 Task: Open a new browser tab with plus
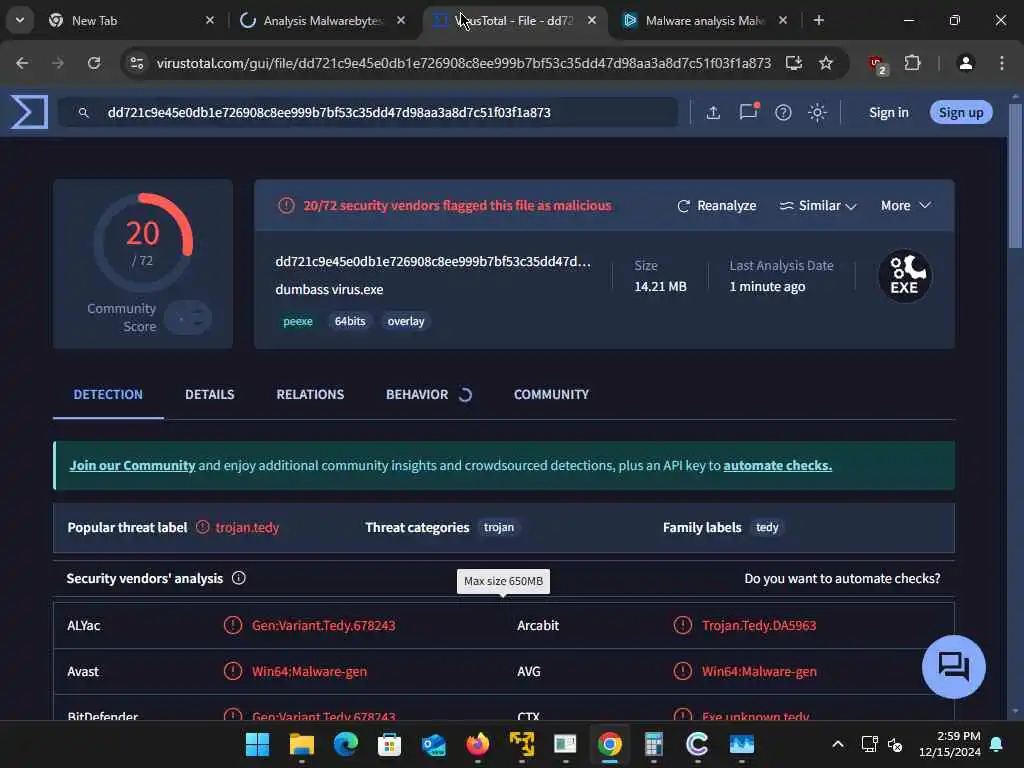click(x=818, y=20)
